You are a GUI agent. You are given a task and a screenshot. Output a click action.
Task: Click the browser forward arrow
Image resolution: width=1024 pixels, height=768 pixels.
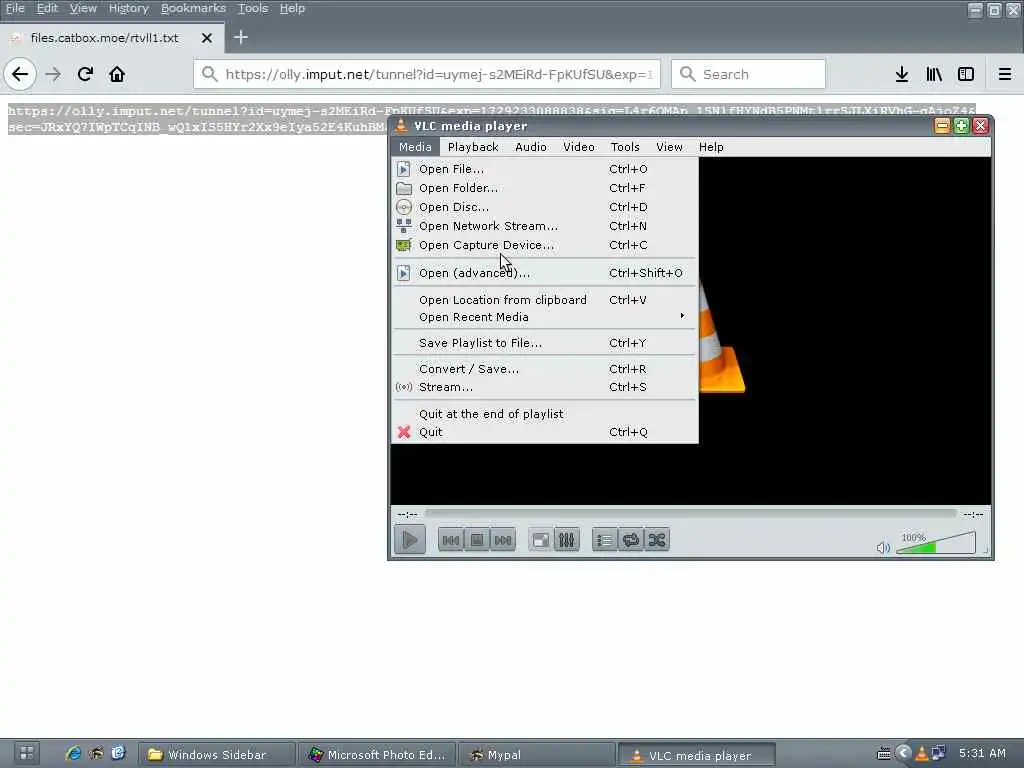pos(53,74)
